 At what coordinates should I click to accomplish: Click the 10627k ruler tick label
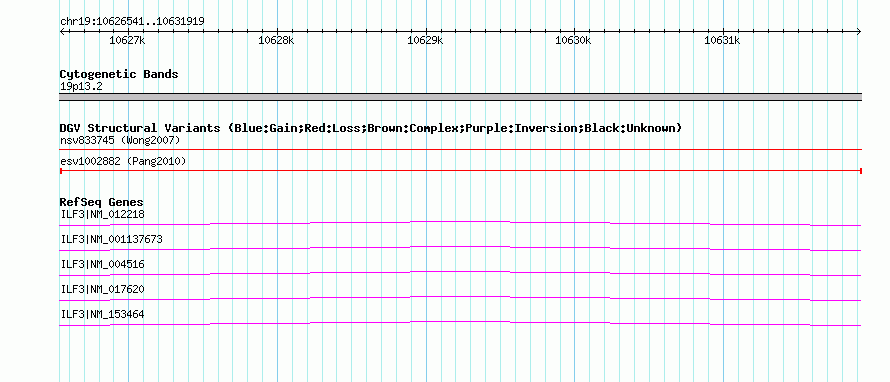127,40
